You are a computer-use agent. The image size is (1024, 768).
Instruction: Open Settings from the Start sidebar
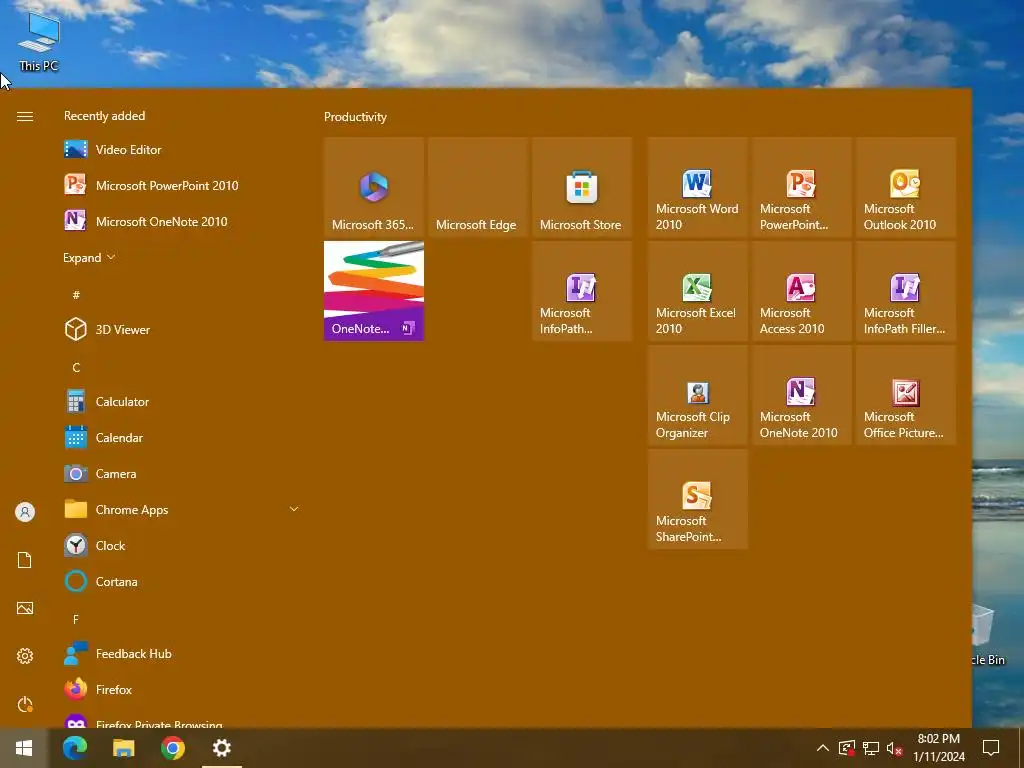[x=25, y=656]
